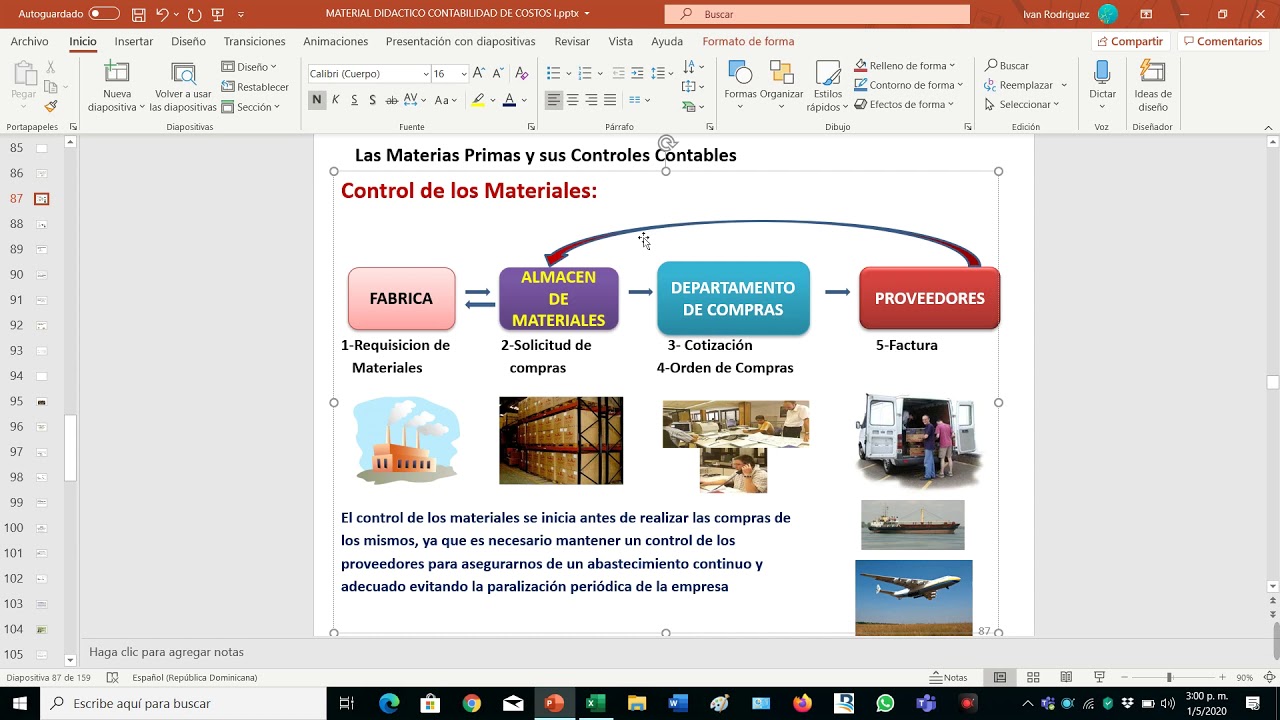Toggle italic (K) formatting
Screen dimensions: 1280x720
pyautogui.click(x=335, y=100)
